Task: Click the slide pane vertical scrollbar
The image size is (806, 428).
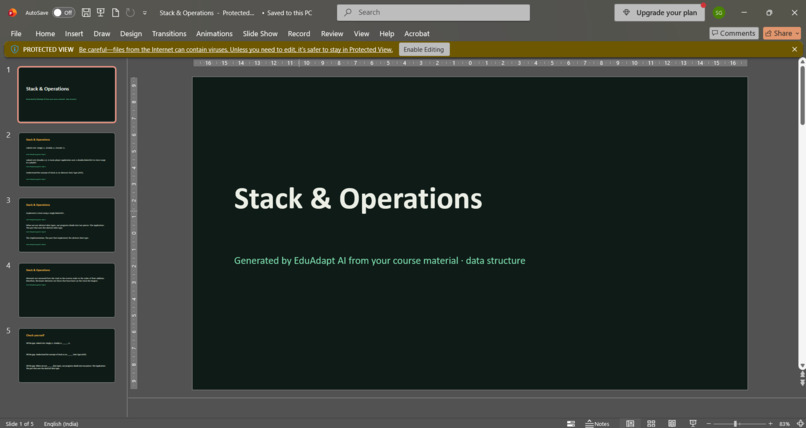Action: 802,213
